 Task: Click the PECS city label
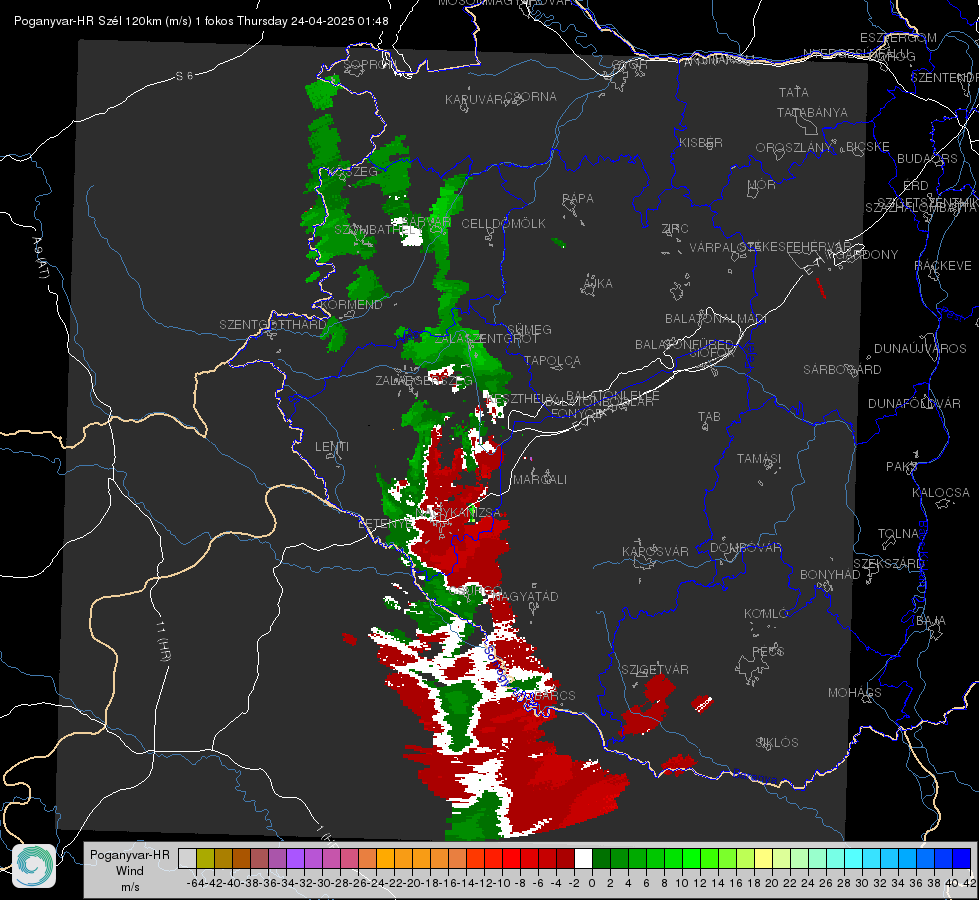tap(767, 651)
